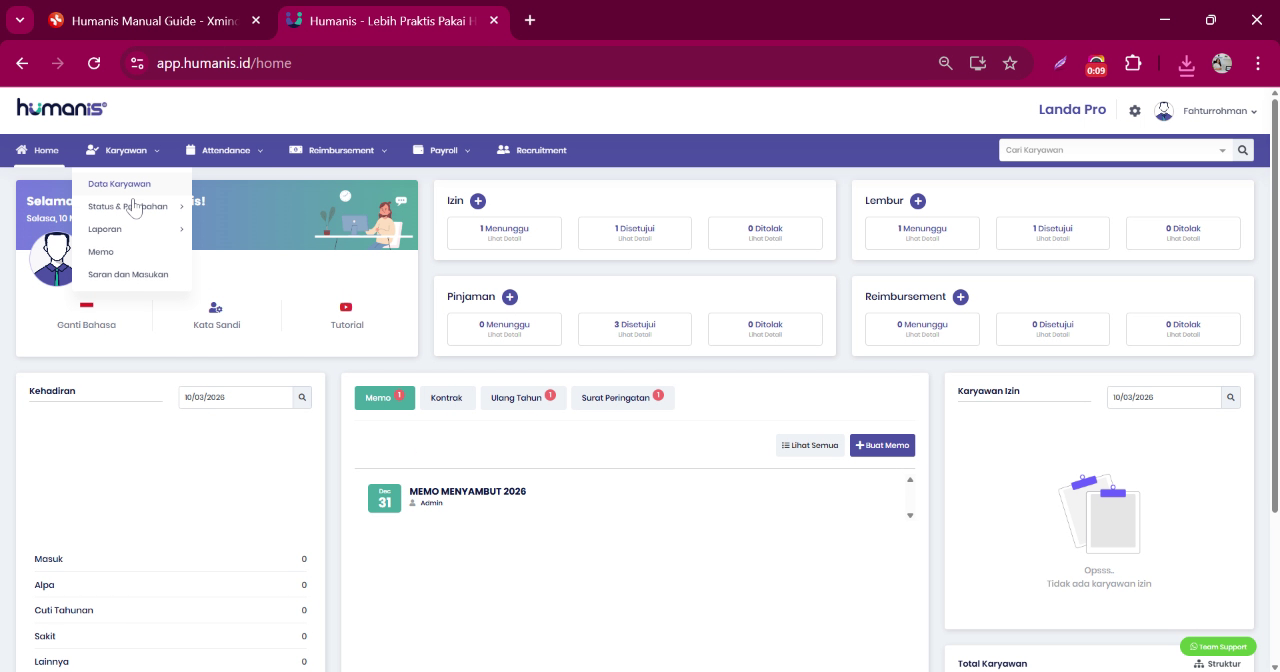This screenshot has width=1280, height=672.
Task: Expand the Karyawan menu
Action: pyautogui.click(x=123, y=150)
